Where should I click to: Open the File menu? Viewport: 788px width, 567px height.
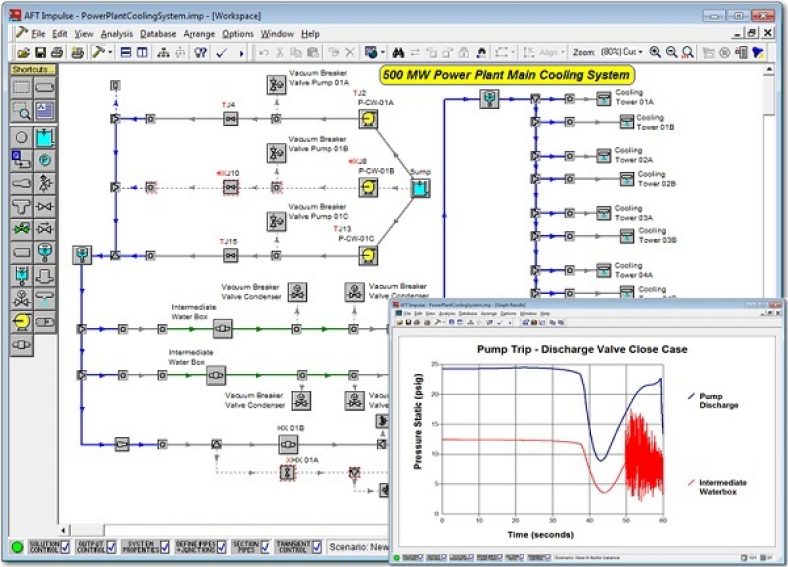coord(38,34)
